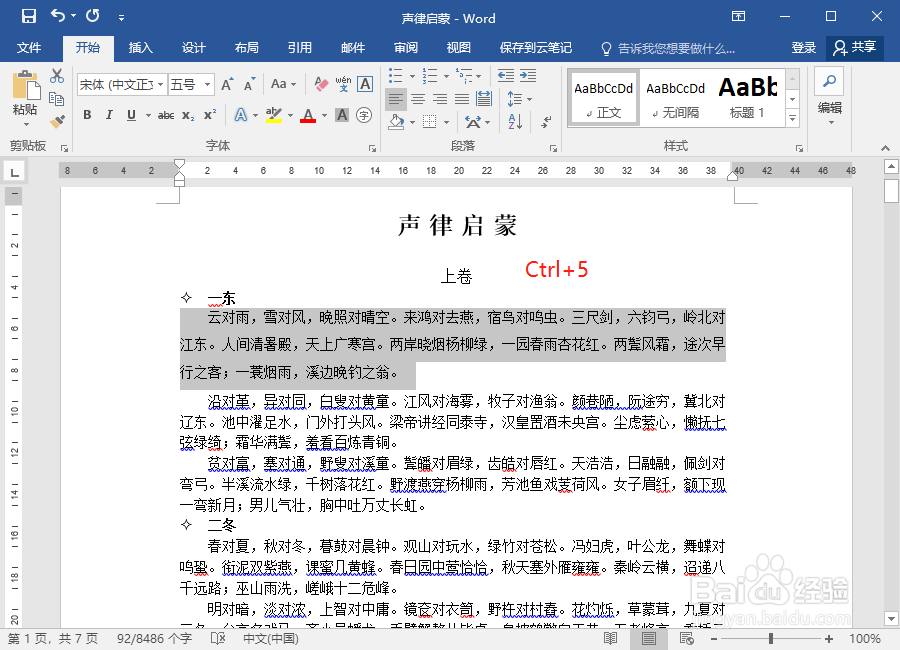
Task: Select print layout view in status bar
Action: (x=649, y=638)
